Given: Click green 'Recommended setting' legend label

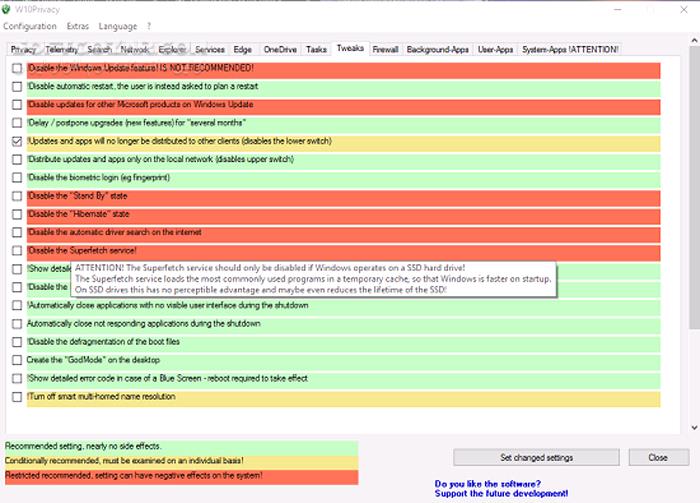Looking at the screenshot, I should 181,446.
